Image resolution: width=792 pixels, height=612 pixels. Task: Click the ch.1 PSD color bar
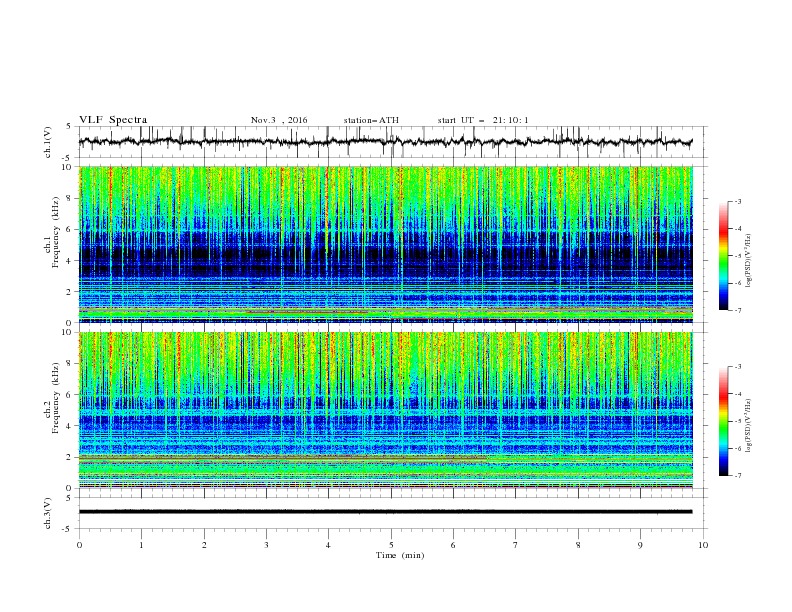(723, 256)
